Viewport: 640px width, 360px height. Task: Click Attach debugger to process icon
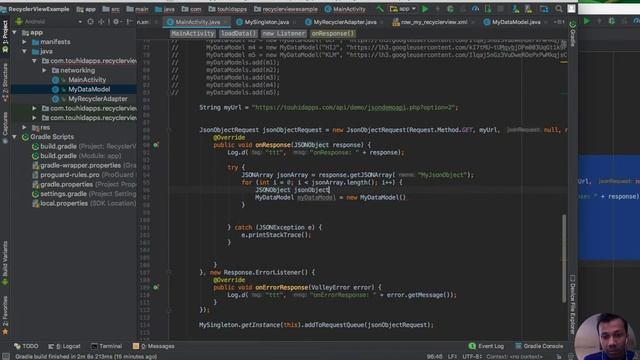click(488, 9)
